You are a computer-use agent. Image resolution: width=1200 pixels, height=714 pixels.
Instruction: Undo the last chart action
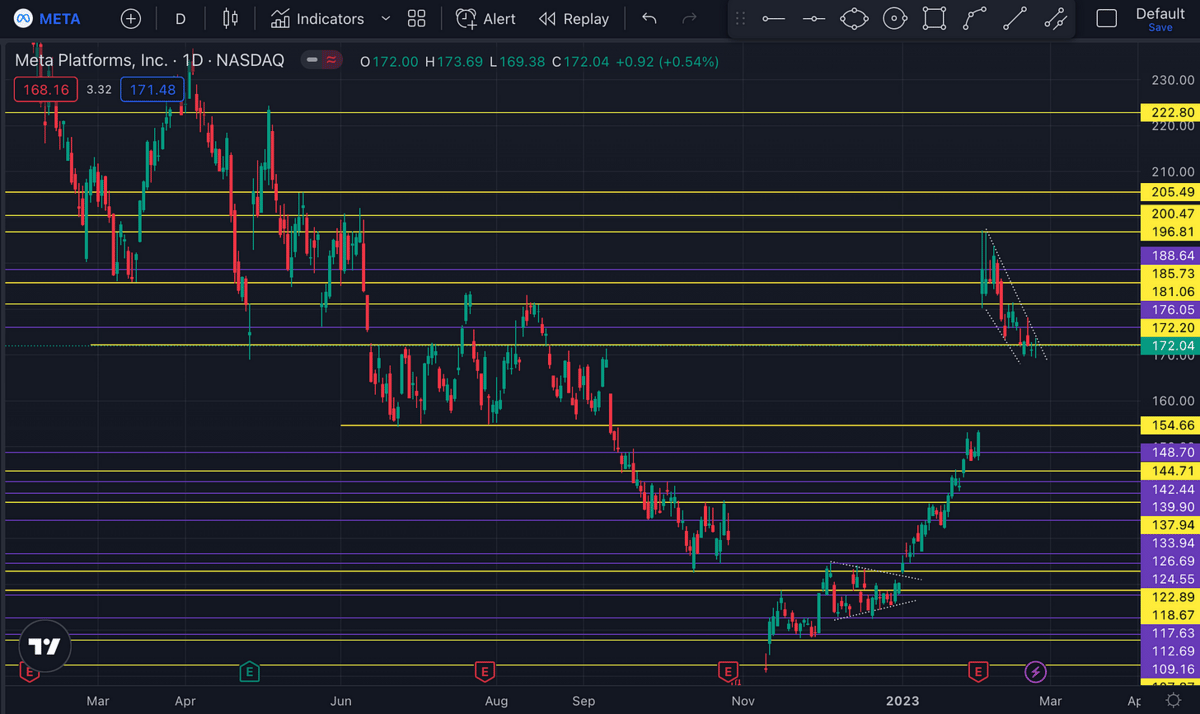pos(649,19)
